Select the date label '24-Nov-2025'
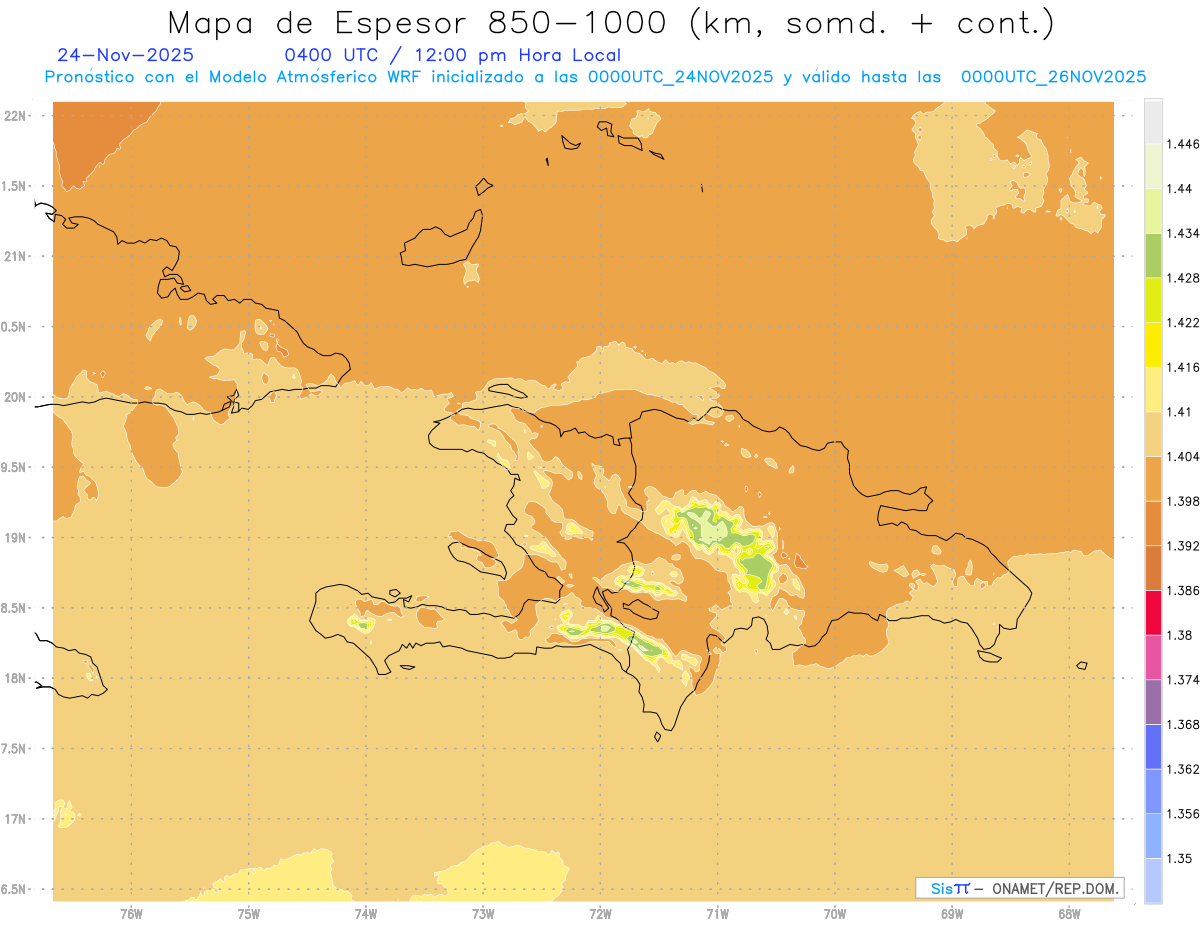1200x927 pixels. coord(126,55)
